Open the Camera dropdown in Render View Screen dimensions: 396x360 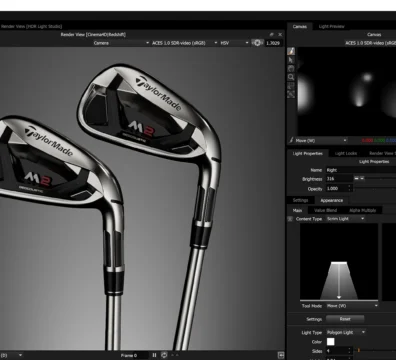[121, 43]
